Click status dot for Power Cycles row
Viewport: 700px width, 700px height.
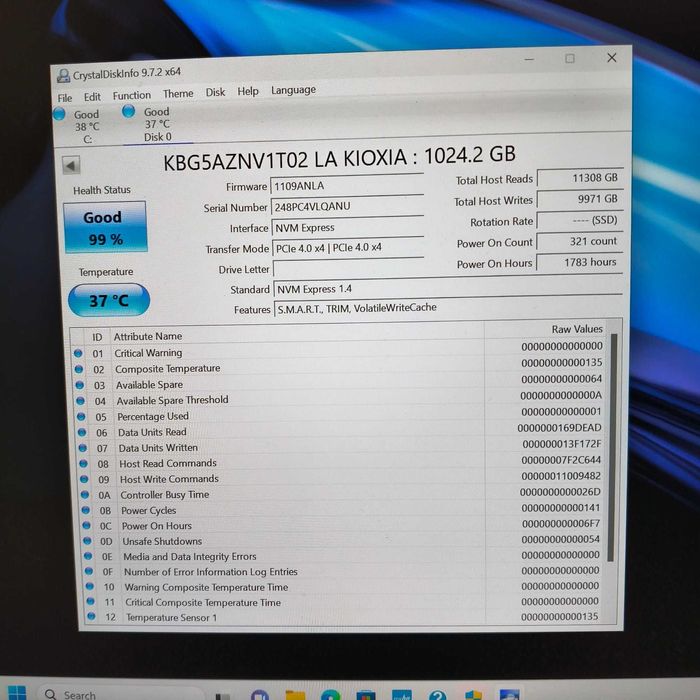pos(86,510)
